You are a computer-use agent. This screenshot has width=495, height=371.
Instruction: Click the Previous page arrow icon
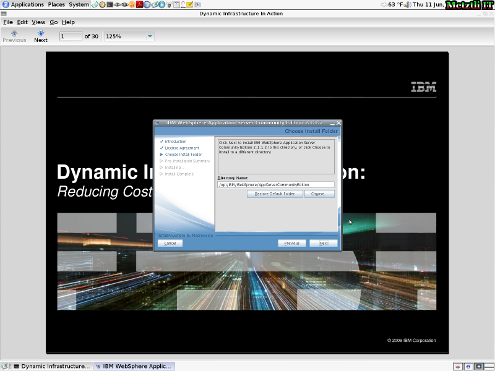(x=14, y=33)
